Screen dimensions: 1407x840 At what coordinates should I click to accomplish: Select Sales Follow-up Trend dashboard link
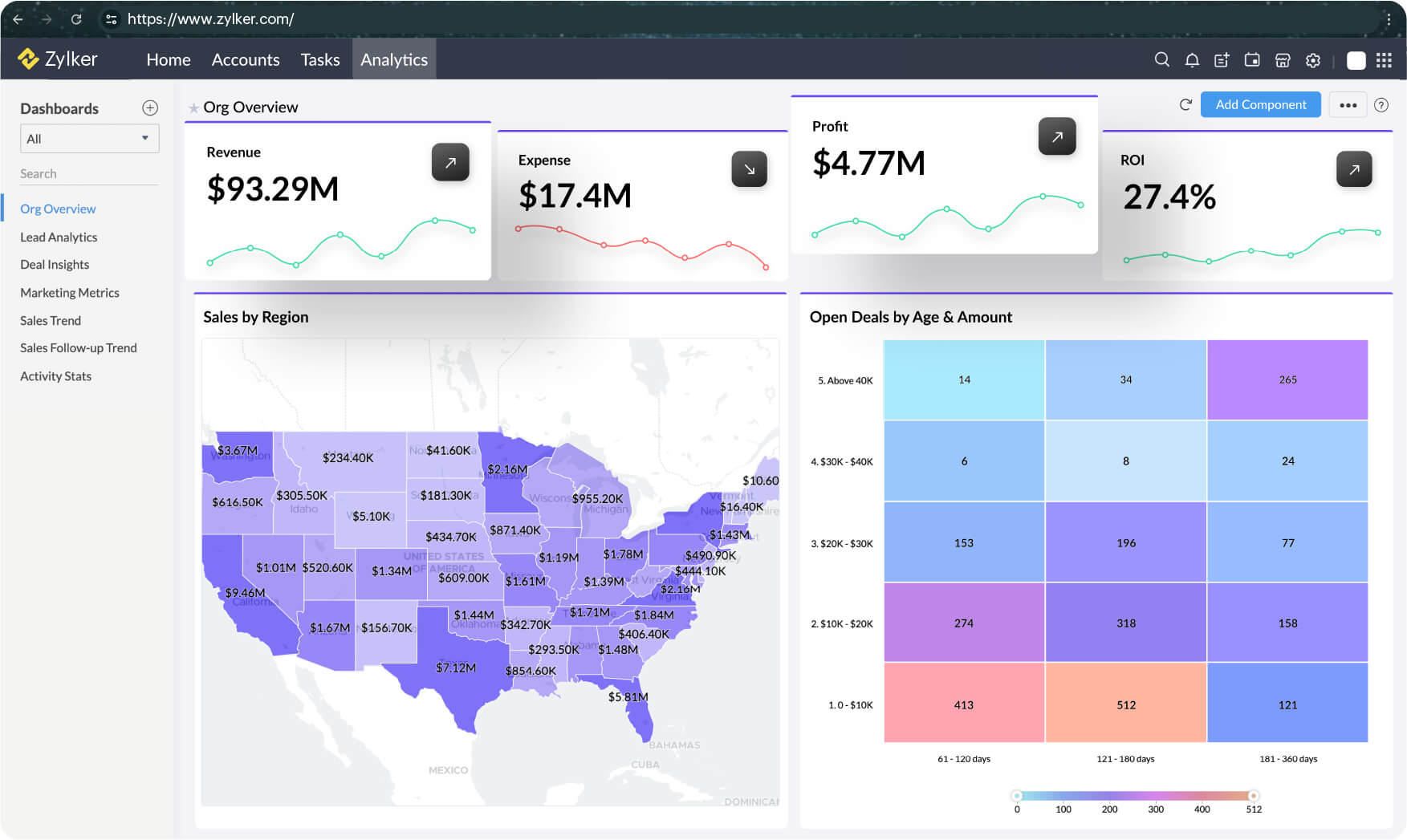[78, 347]
